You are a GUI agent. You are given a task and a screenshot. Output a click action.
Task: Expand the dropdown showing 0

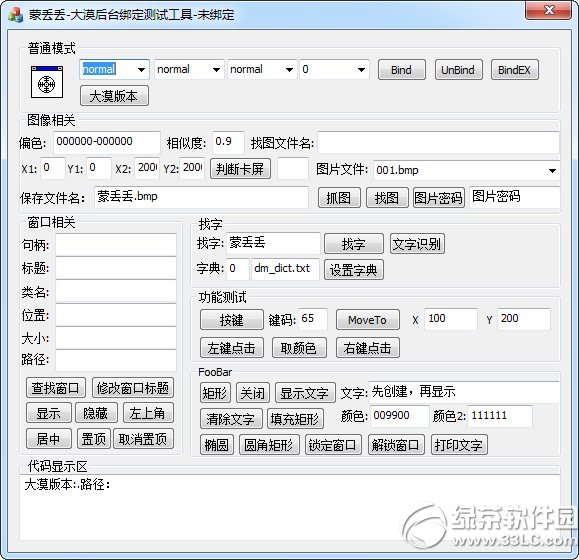pyautogui.click(x=334, y=69)
